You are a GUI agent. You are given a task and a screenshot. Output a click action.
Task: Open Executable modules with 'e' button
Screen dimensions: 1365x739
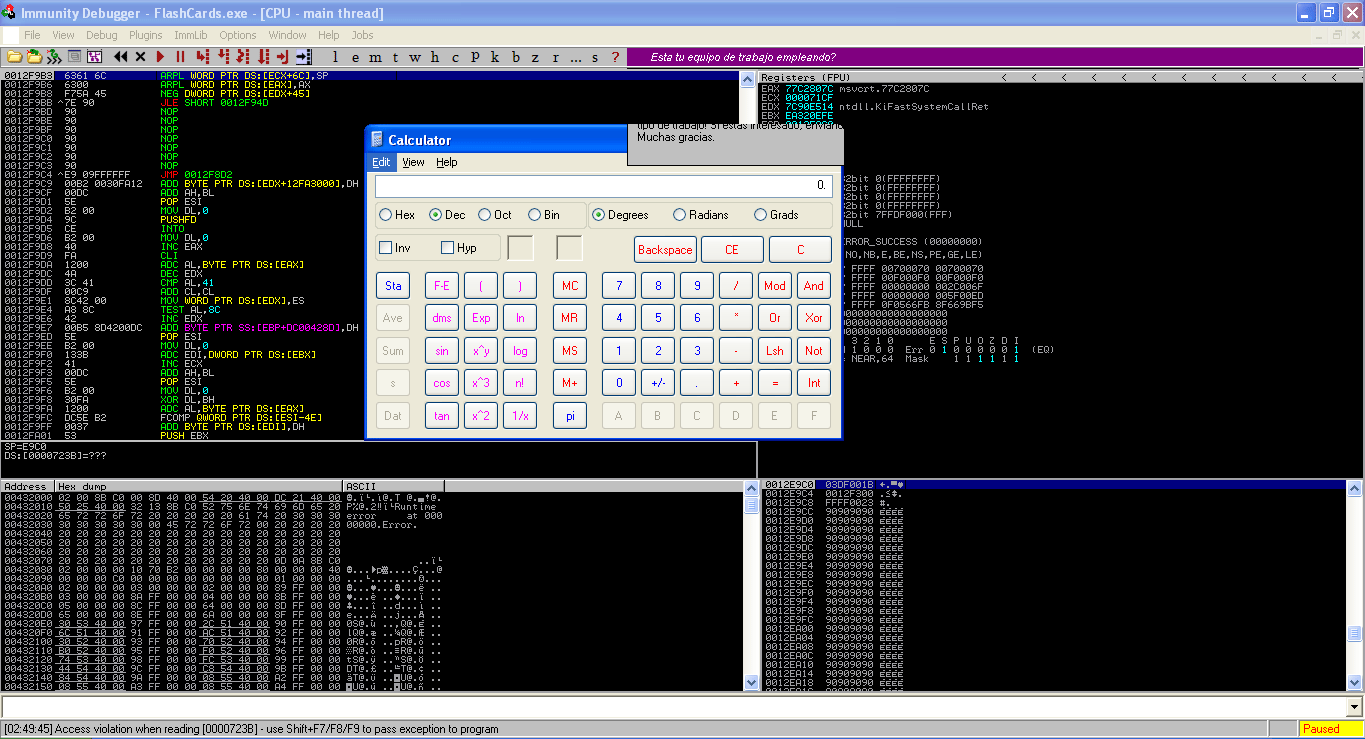click(355, 57)
